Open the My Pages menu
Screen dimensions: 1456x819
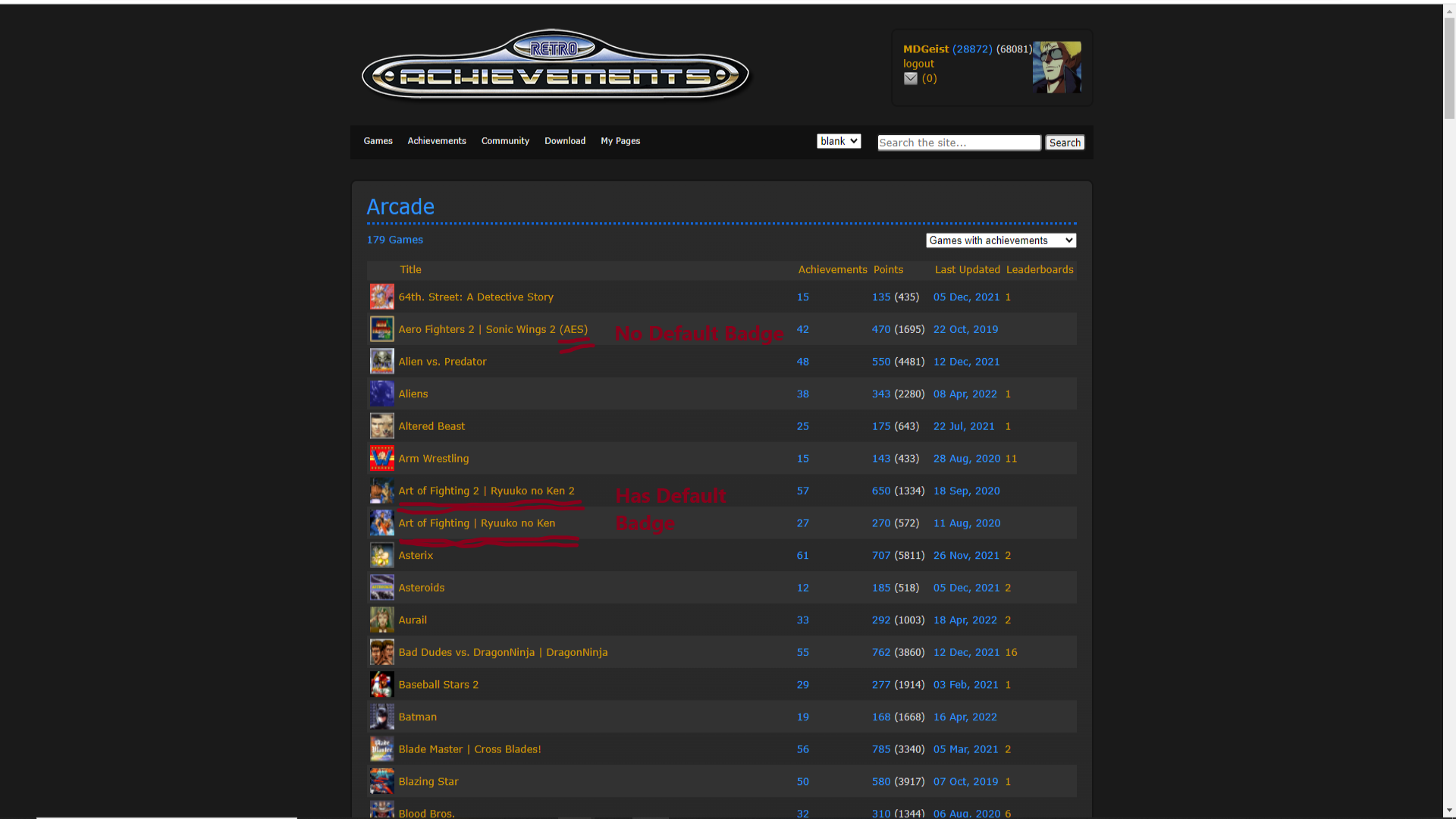620,141
